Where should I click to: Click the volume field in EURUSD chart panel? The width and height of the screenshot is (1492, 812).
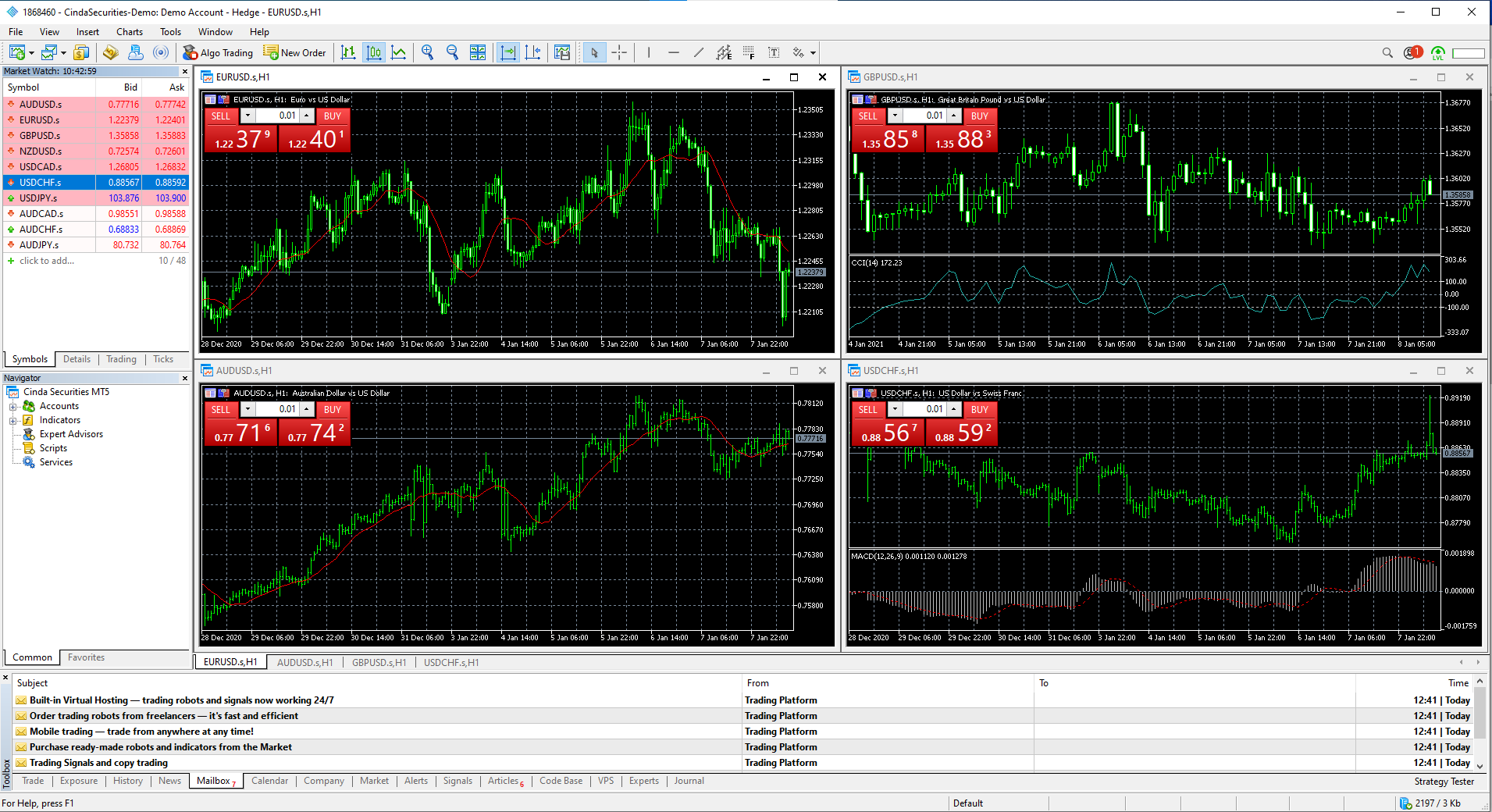click(x=276, y=116)
